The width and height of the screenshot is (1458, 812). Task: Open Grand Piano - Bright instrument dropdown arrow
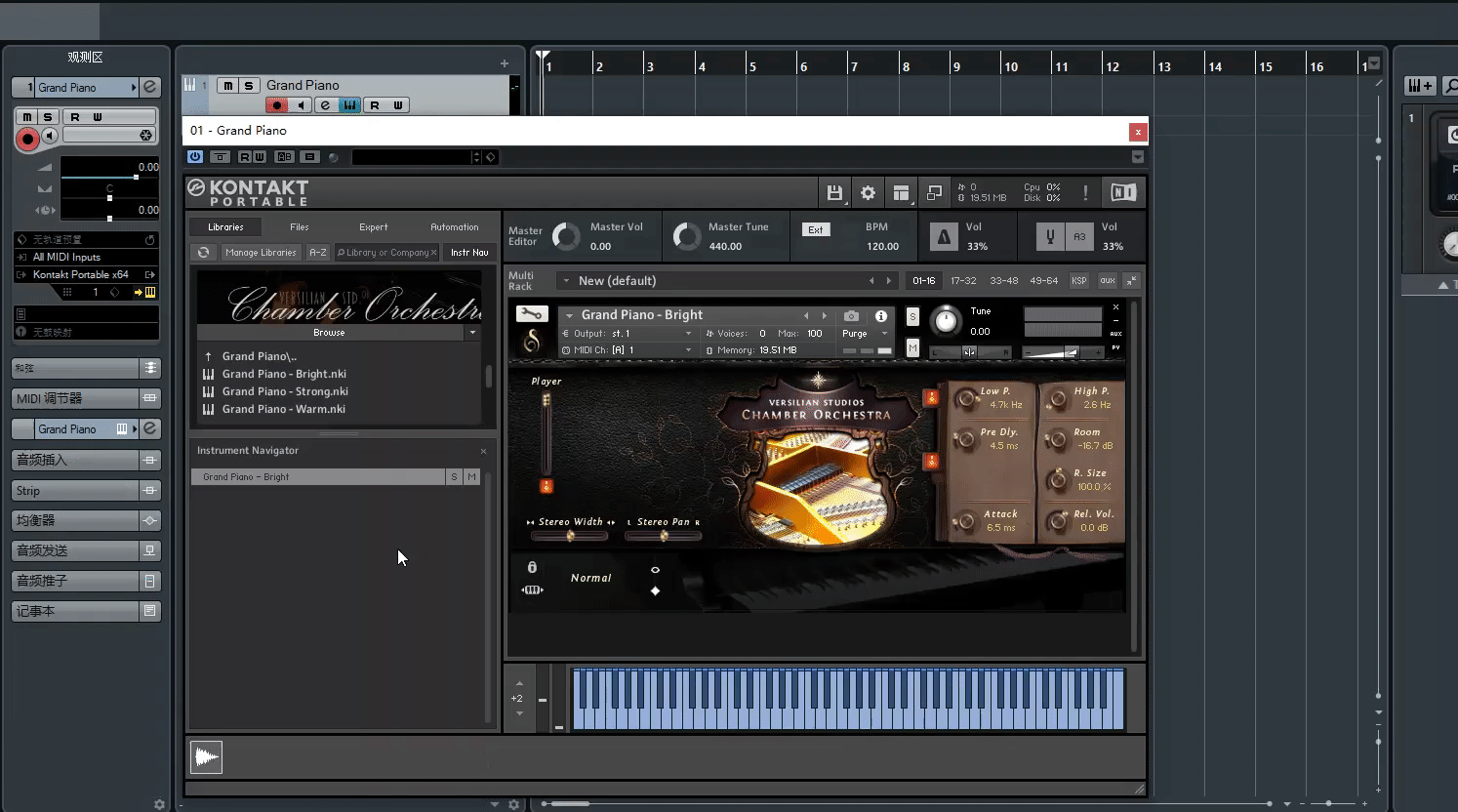pyautogui.click(x=569, y=315)
